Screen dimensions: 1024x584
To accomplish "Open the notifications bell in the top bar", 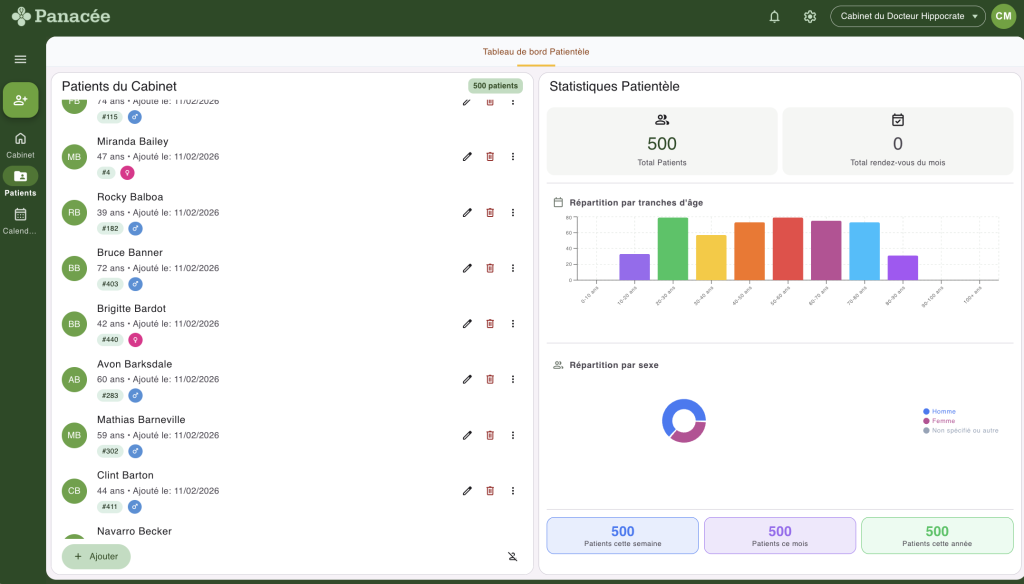I will (774, 16).
